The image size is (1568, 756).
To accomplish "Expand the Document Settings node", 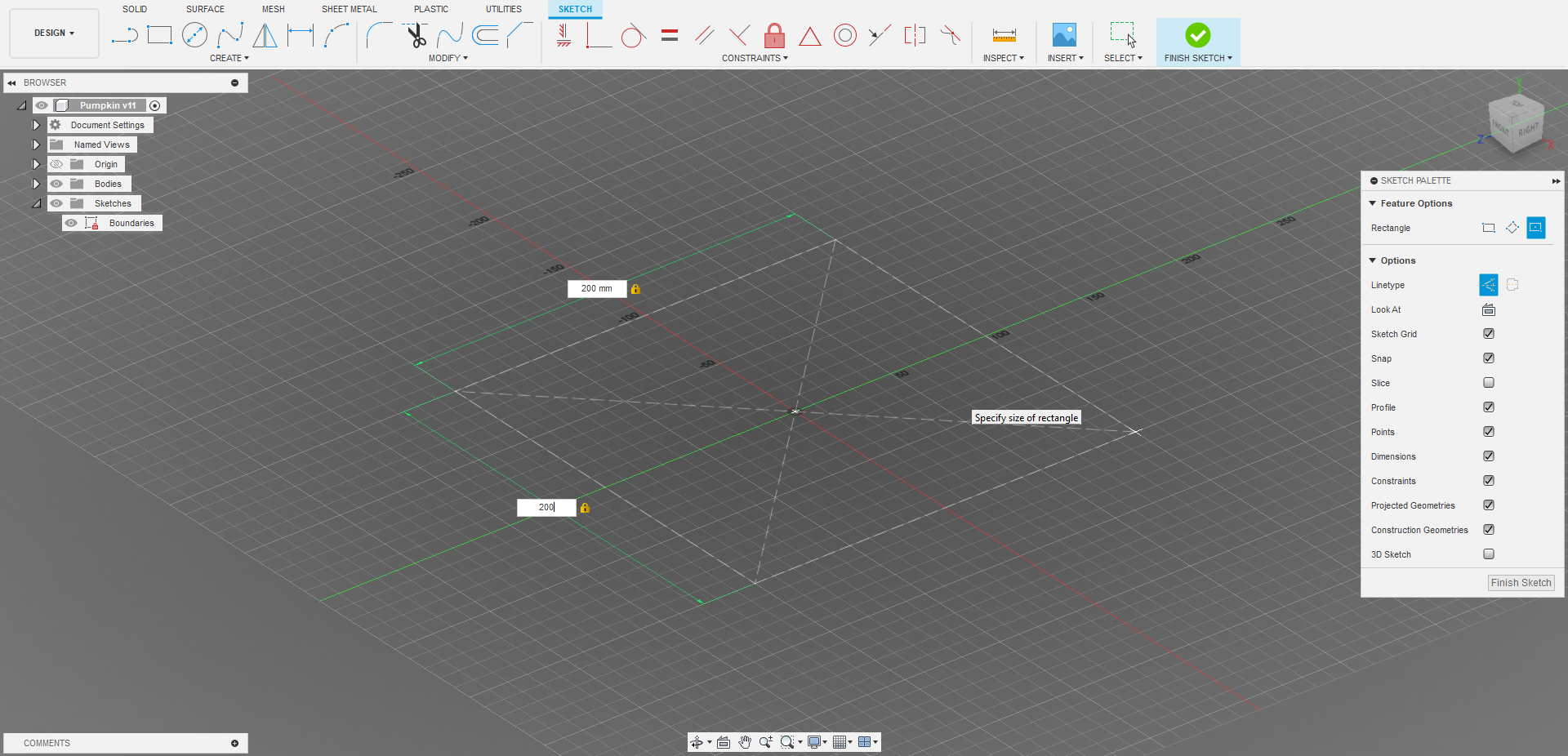I will tap(36, 125).
